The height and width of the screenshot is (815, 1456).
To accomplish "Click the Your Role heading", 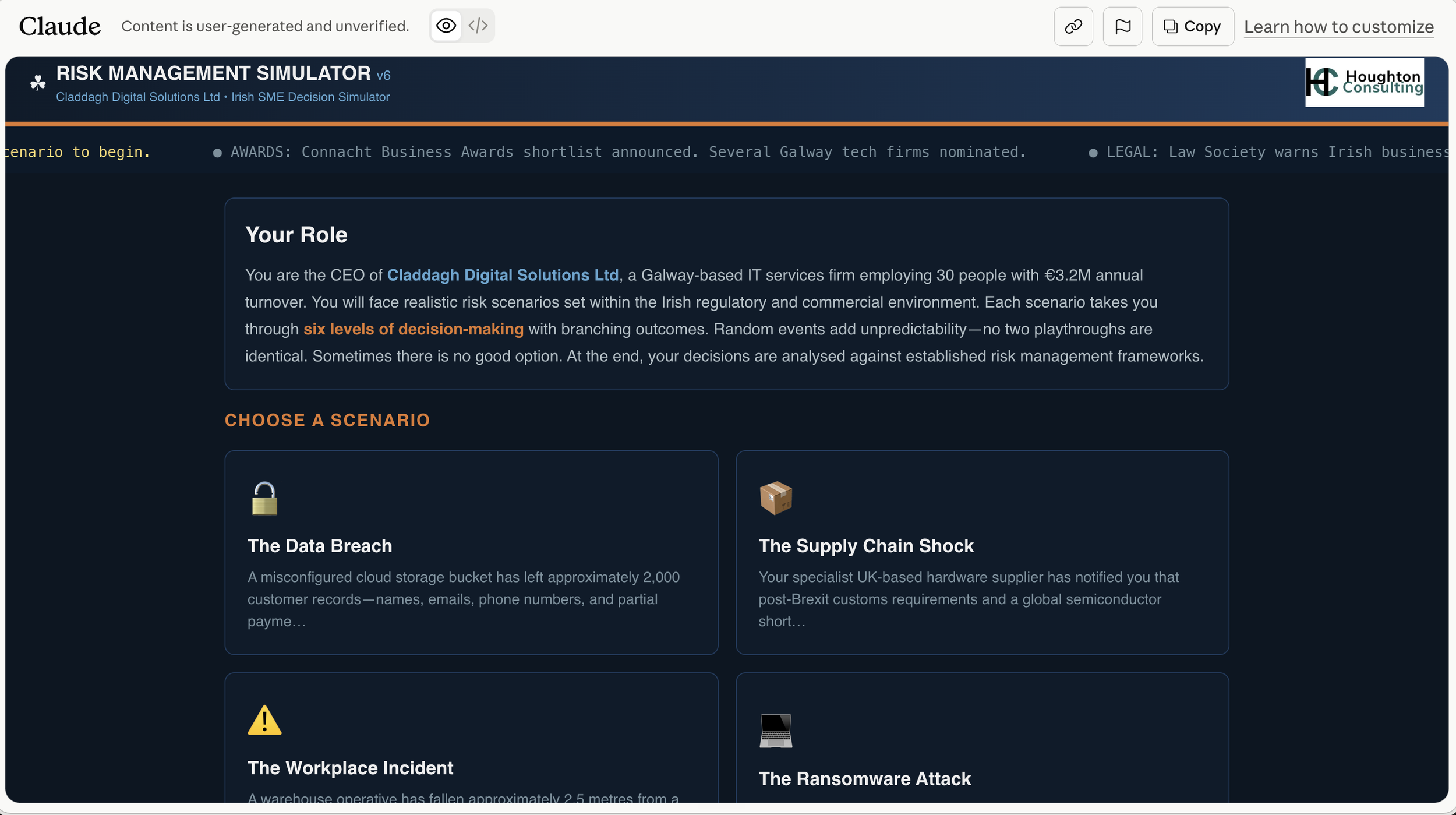I will click(x=296, y=235).
